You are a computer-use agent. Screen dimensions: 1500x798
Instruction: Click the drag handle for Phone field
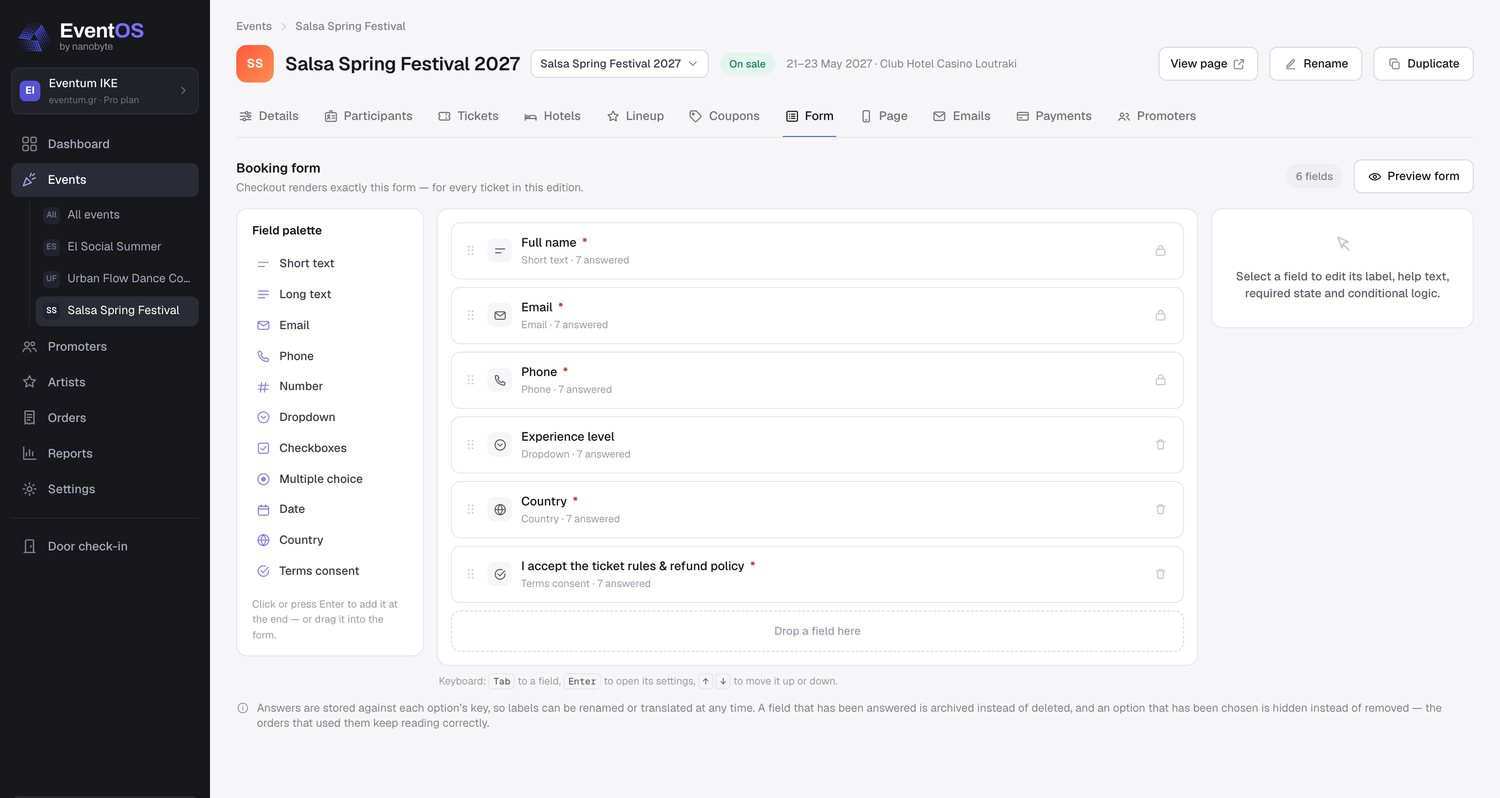point(471,380)
